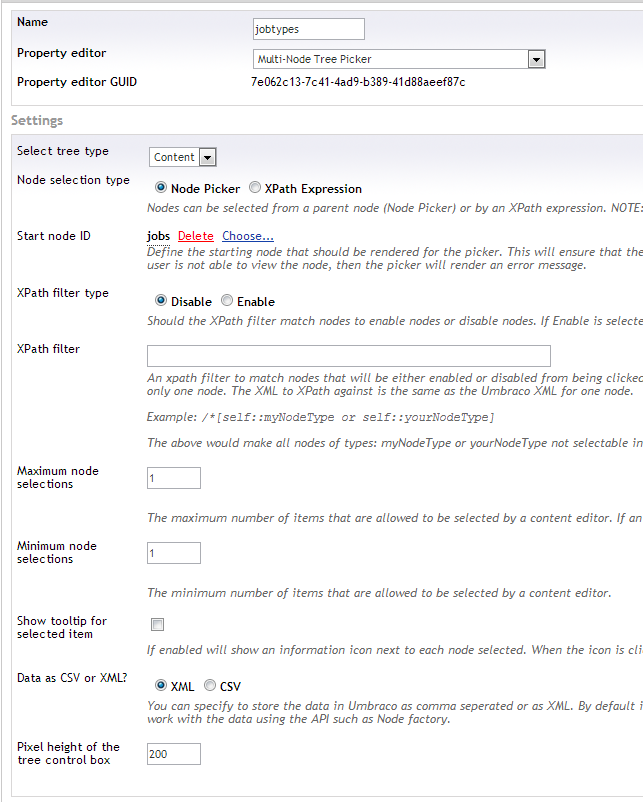The height and width of the screenshot is (802, 643).
Task: Select the Node Picker radio button
Action: point(161,188)
